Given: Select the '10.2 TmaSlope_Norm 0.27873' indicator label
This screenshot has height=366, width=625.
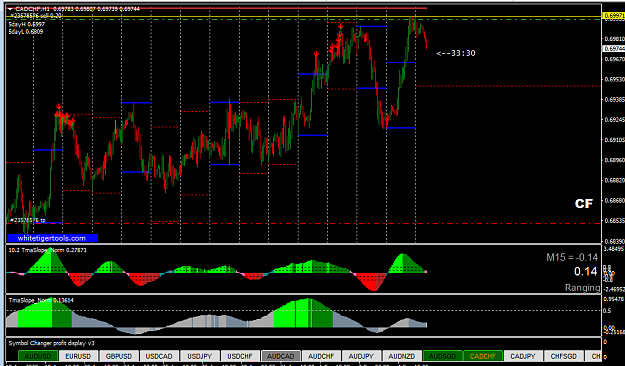Looking at the screenshot, I should [x=47, y=250].
